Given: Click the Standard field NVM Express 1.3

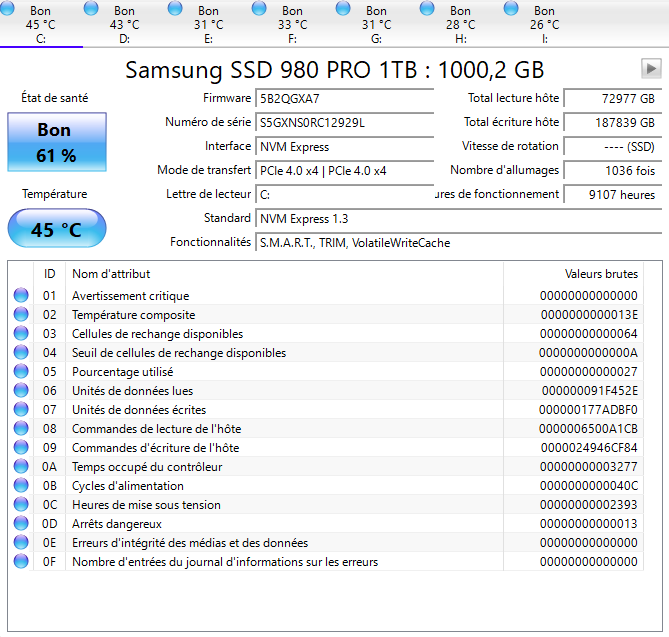Looking at the screenshot, I should coord(459,218).
